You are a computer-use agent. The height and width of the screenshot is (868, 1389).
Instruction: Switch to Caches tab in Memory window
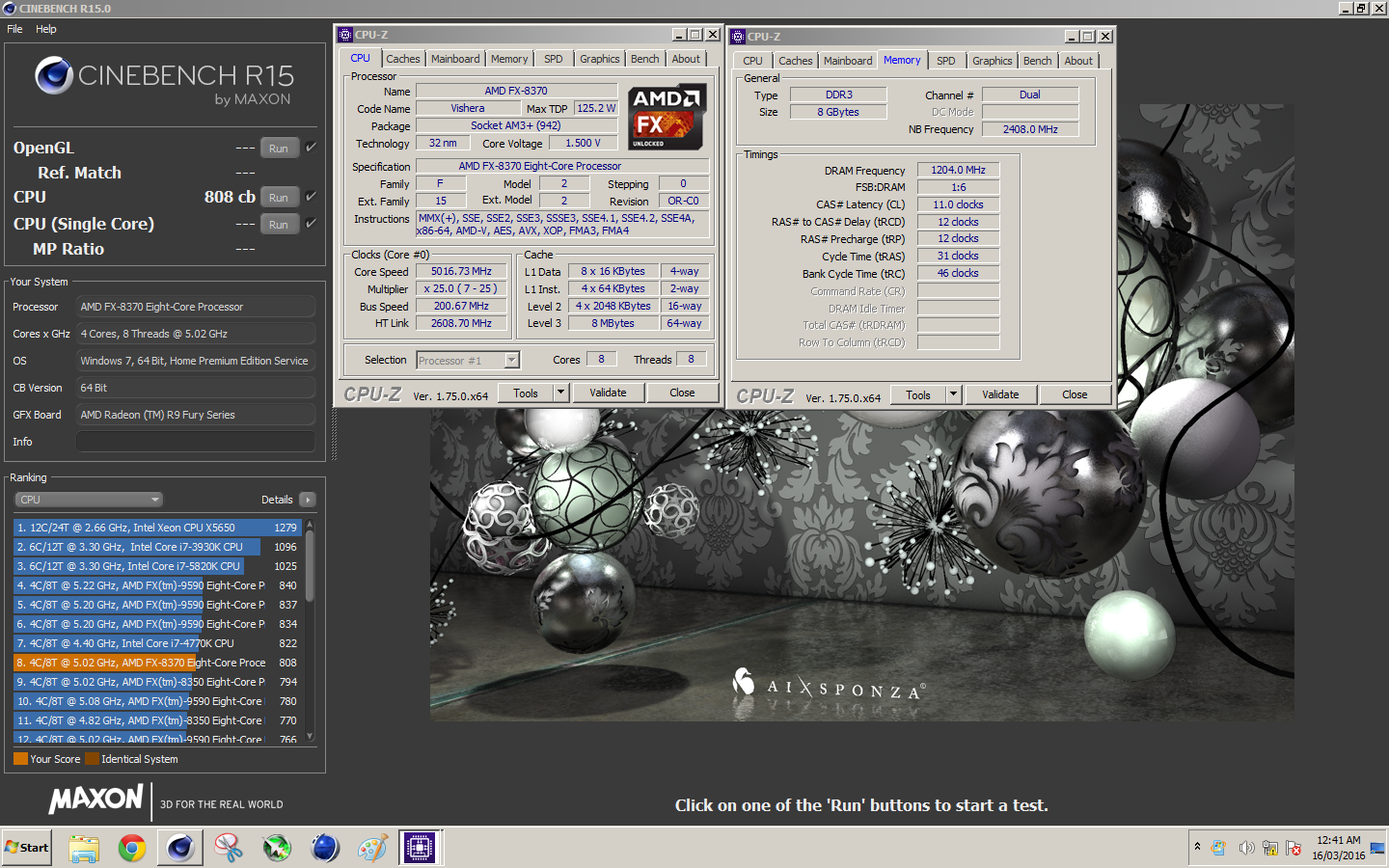point(795,61)
